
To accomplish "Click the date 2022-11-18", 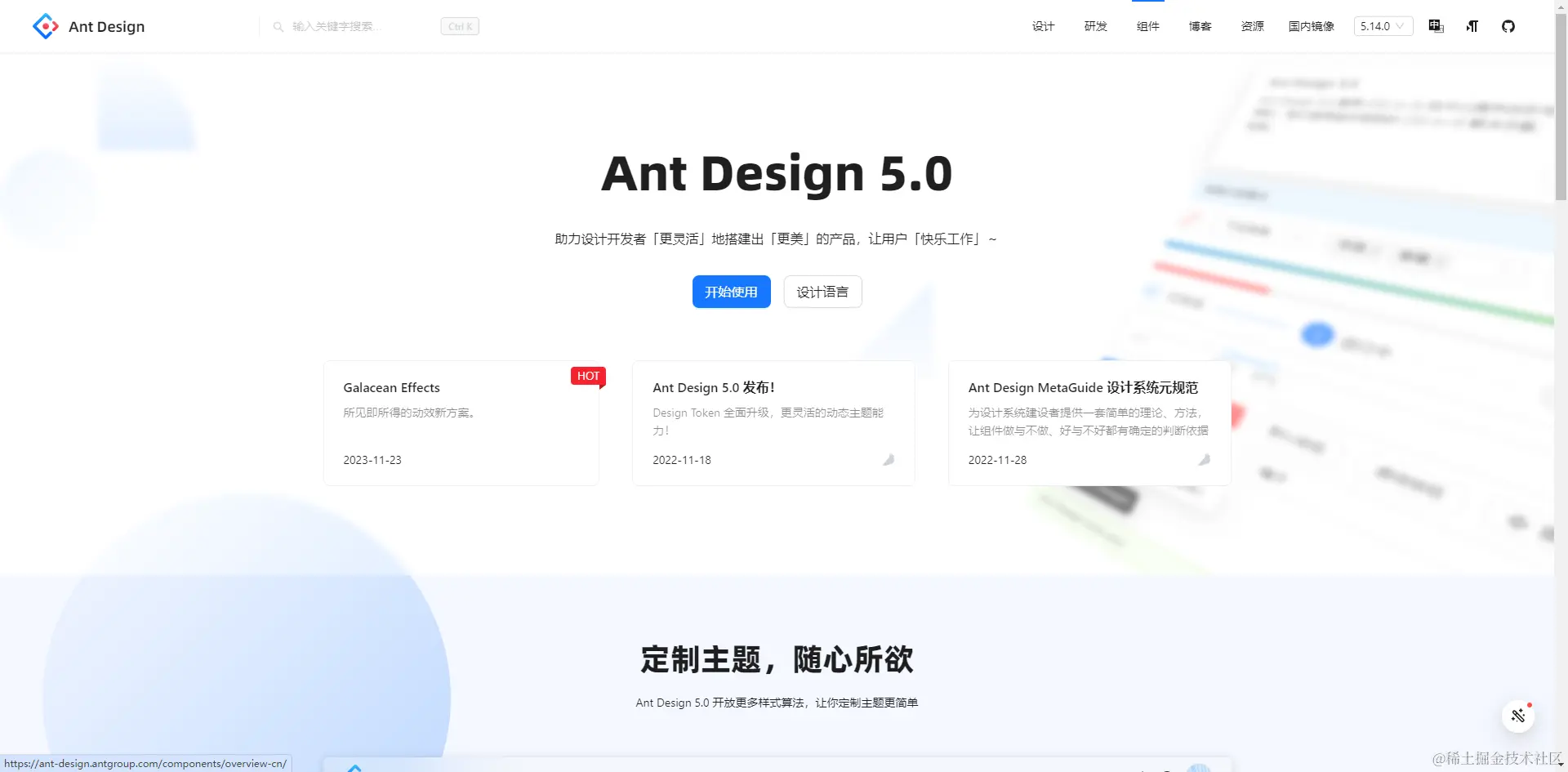I will tap(682, 460).
